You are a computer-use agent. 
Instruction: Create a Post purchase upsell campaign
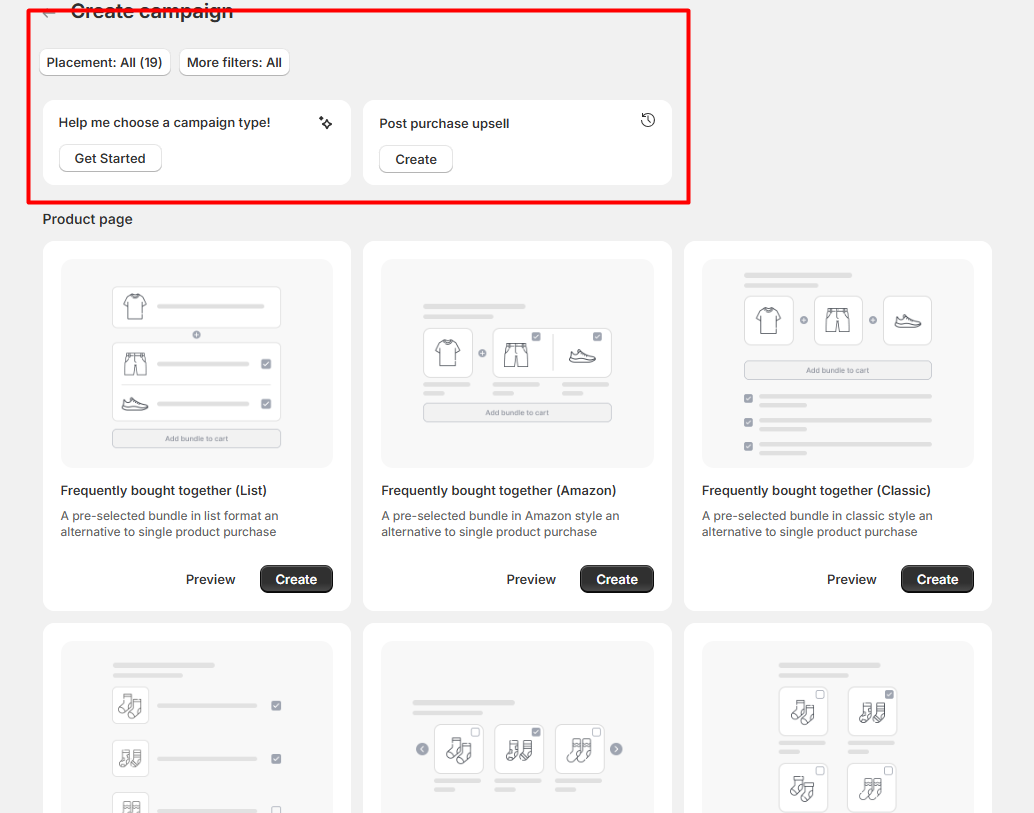tap(415, 160)
